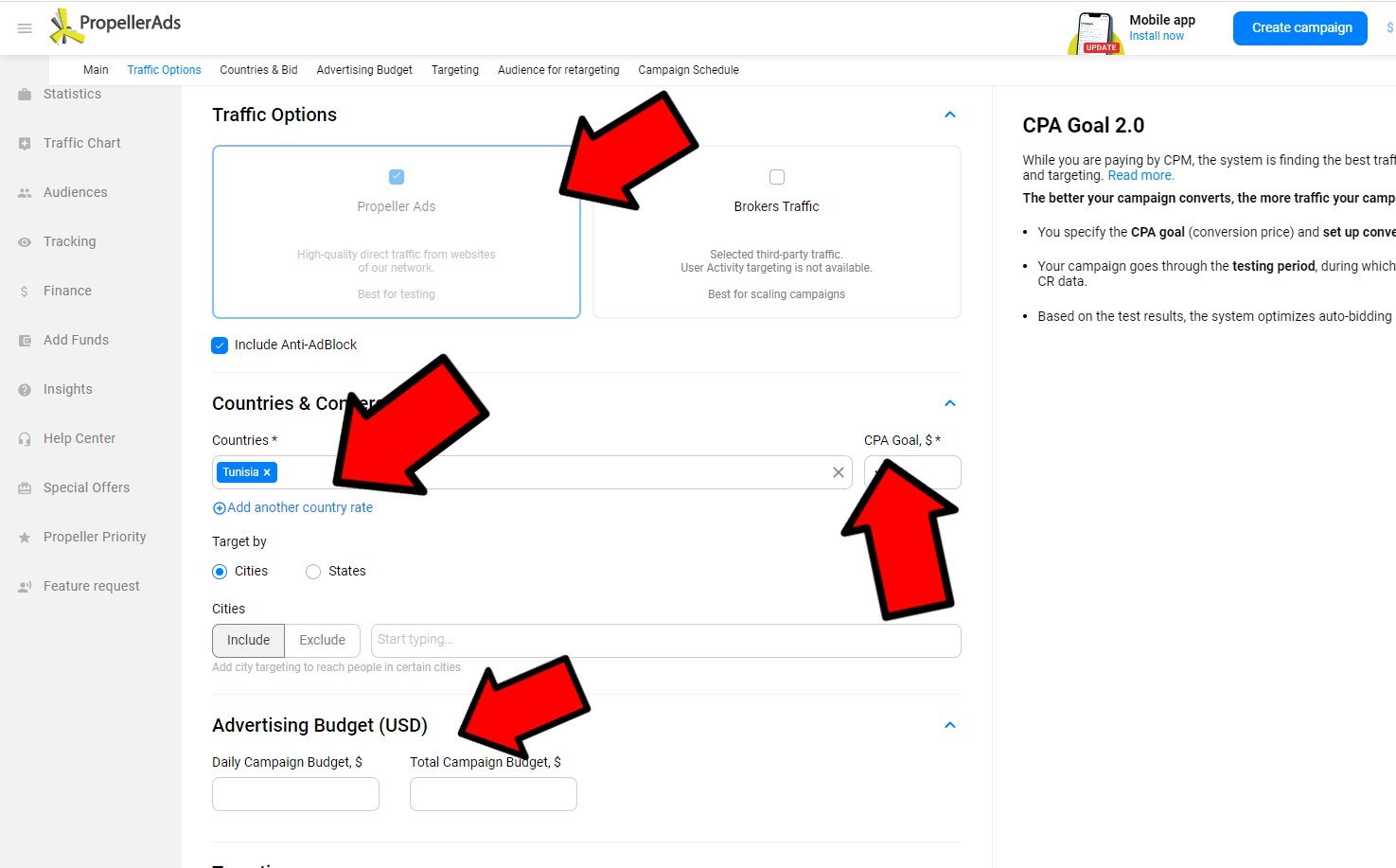Jump to Campaign Schedule tab
The height and width of the screenshot is (868, 1396).
[x=688, y=70]
